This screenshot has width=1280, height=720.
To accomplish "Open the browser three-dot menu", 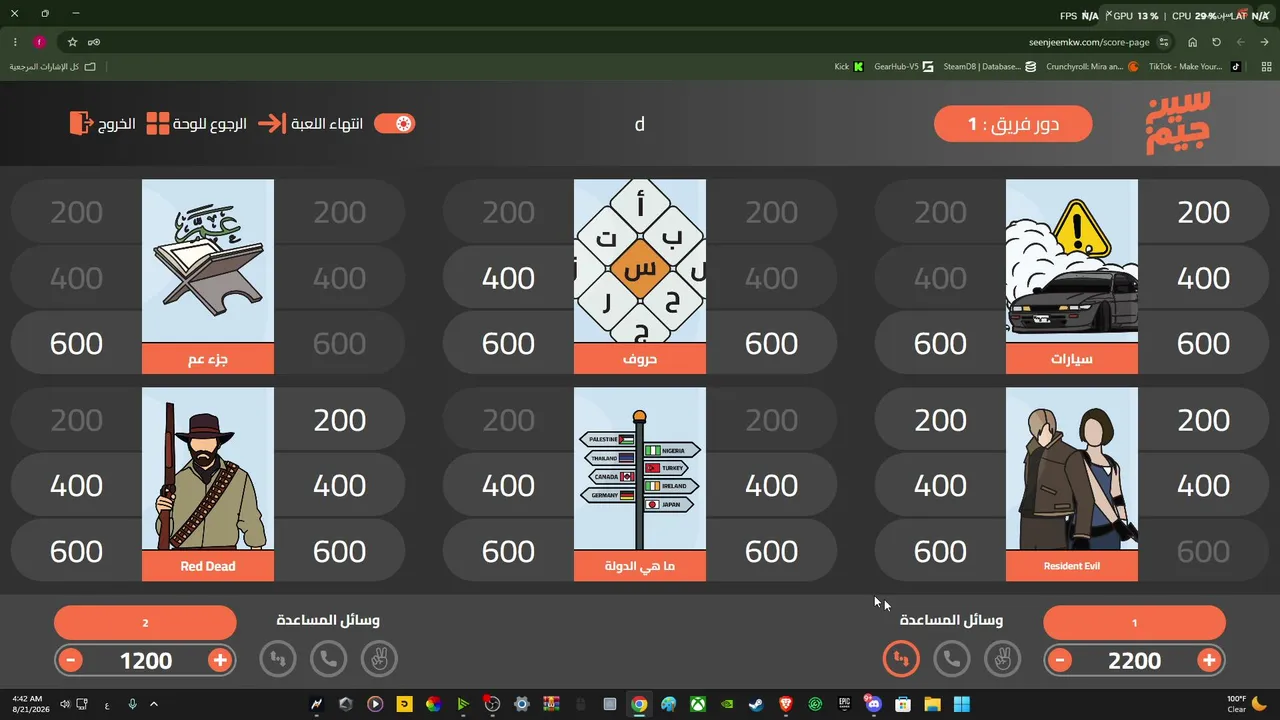I will tap(15, 42).
